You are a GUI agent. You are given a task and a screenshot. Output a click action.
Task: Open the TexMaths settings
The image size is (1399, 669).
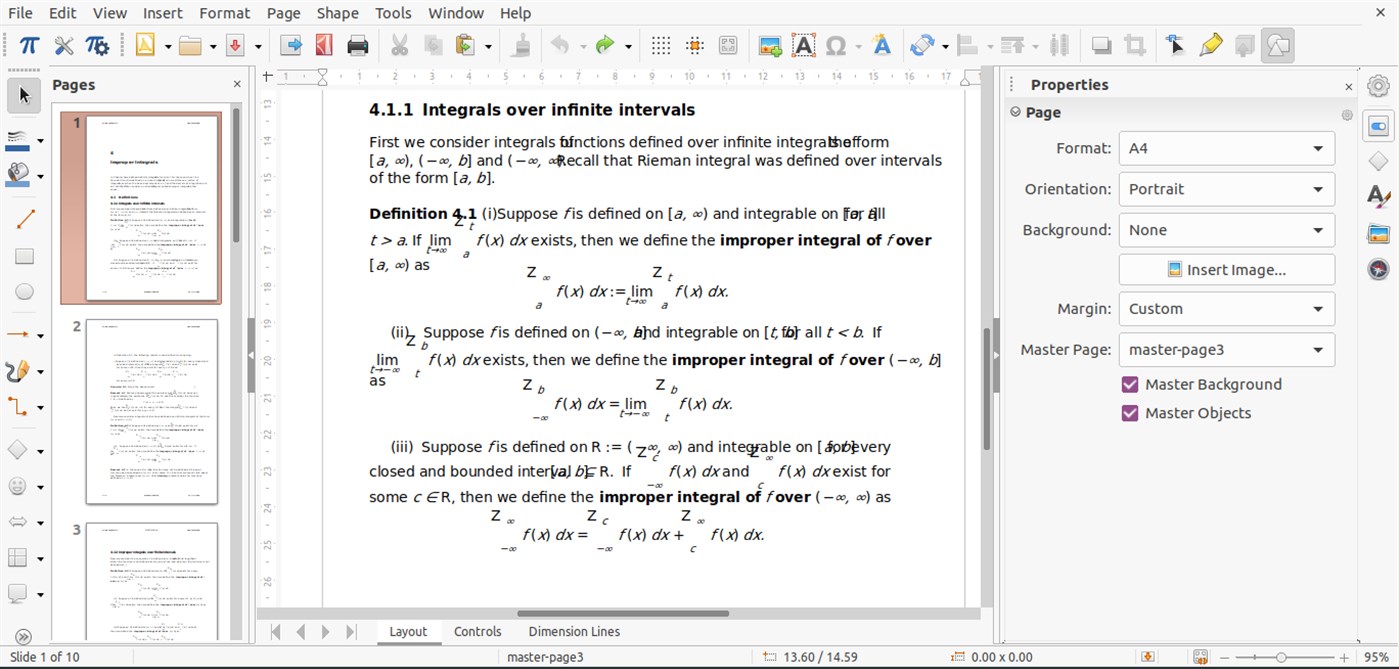(x=96, y=44)
